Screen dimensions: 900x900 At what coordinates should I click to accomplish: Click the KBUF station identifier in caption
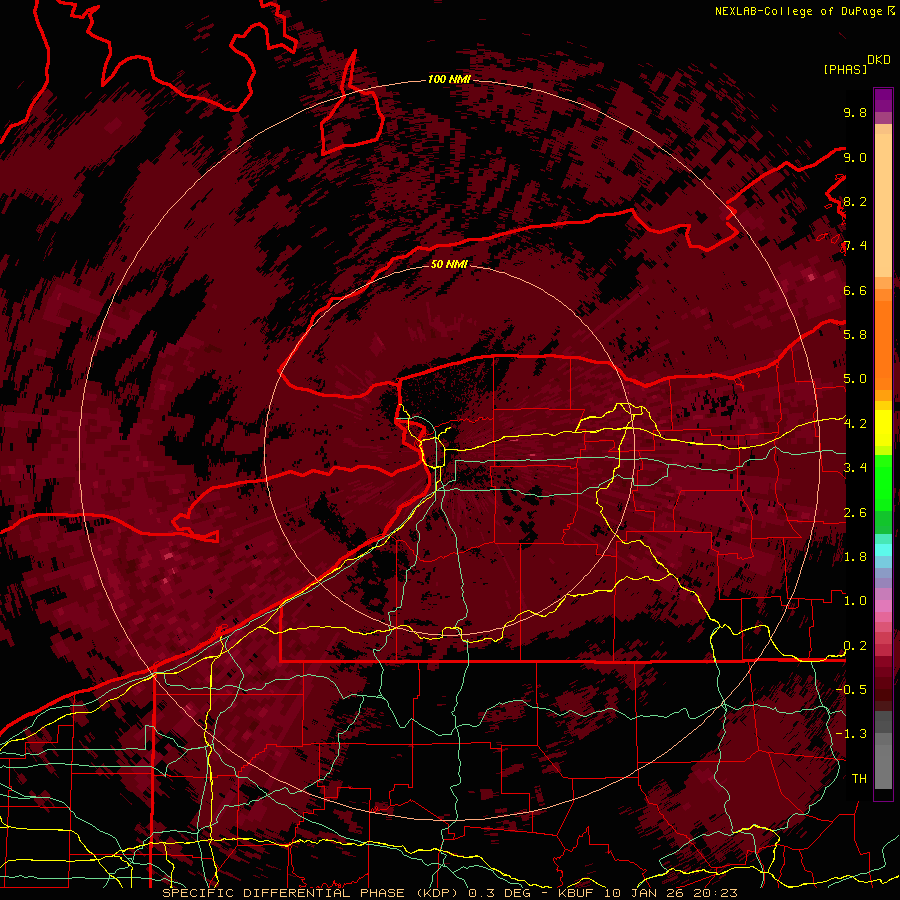[578, 893]
